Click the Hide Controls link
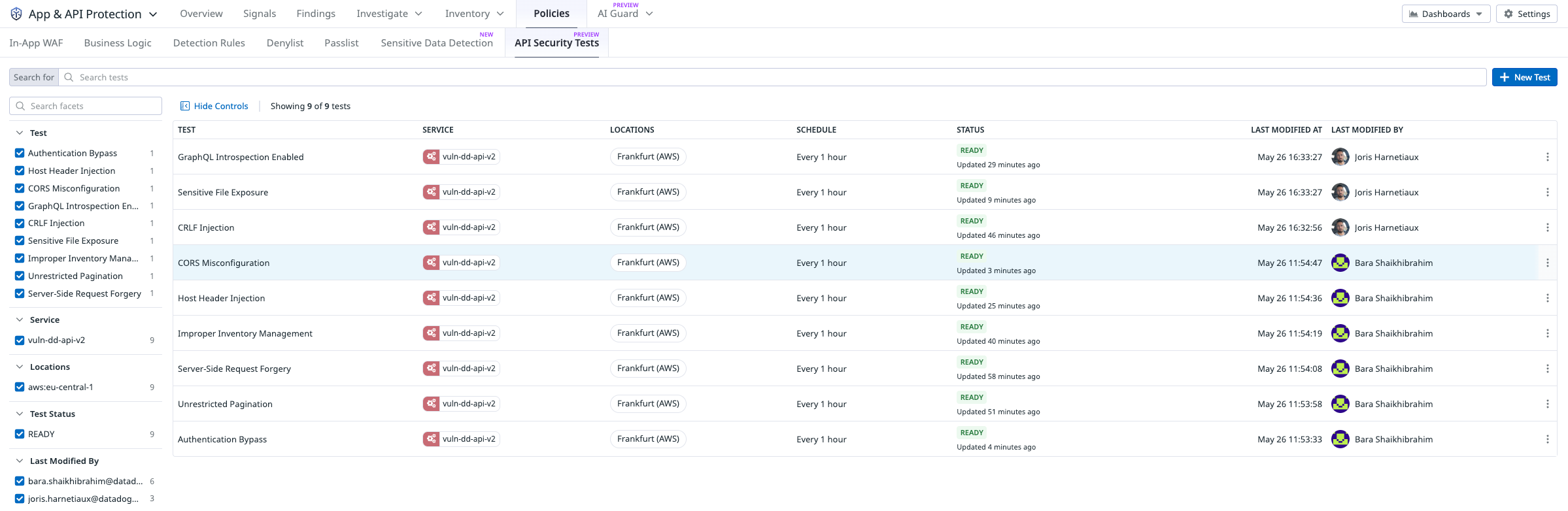This screenshot has width=1568, height=511. click(x=221, y=106)
